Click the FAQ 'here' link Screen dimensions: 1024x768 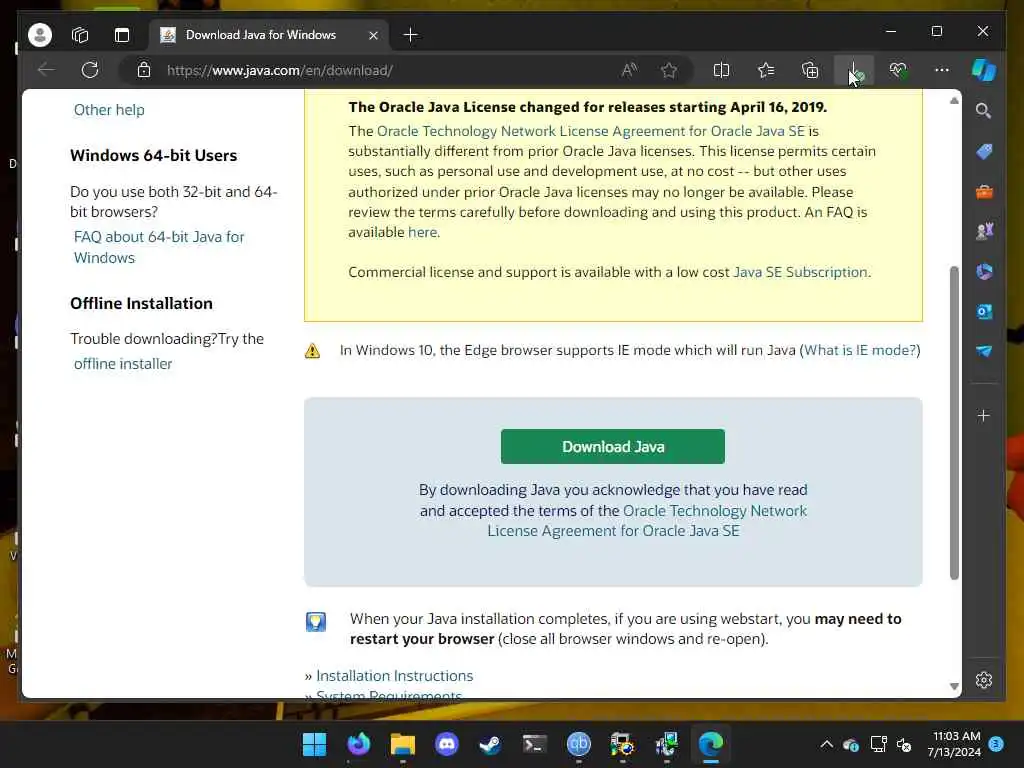(x=423, y=232)
